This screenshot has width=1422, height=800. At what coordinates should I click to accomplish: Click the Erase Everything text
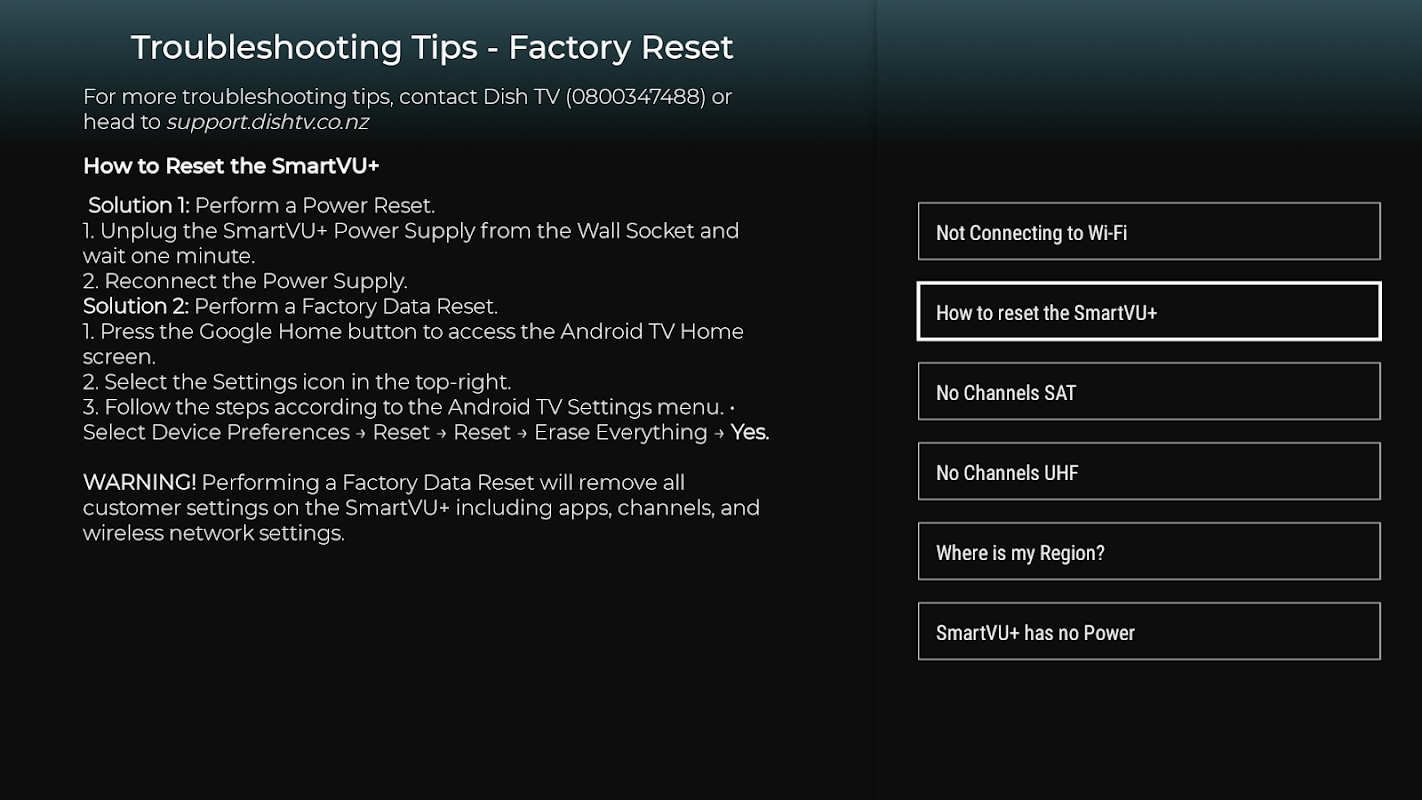tap(620, 432)
